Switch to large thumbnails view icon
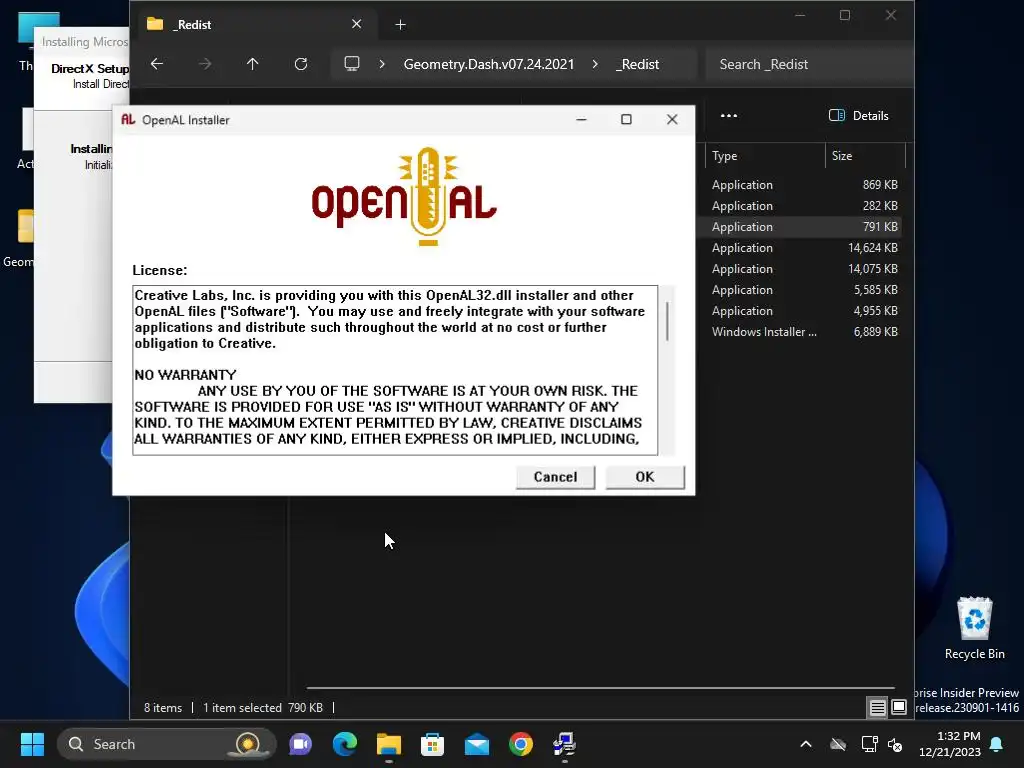Viewport: 1024px width, 768px height. pyautogui.click(x=899, y=707)
